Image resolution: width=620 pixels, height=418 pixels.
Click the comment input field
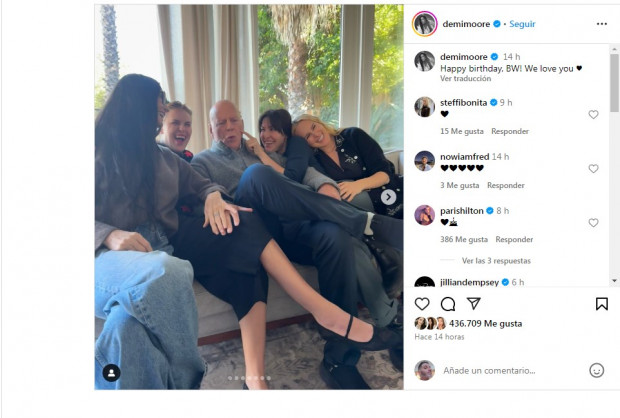pos(512,371)
